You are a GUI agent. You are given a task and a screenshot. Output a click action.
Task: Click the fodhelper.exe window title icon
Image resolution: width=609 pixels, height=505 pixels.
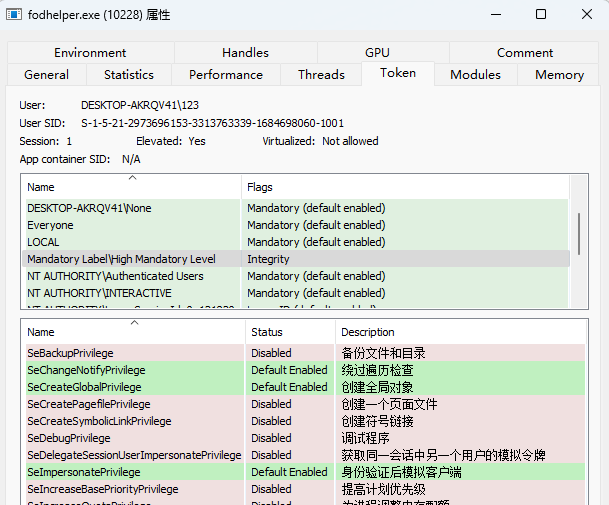click(x=14, y=15)
